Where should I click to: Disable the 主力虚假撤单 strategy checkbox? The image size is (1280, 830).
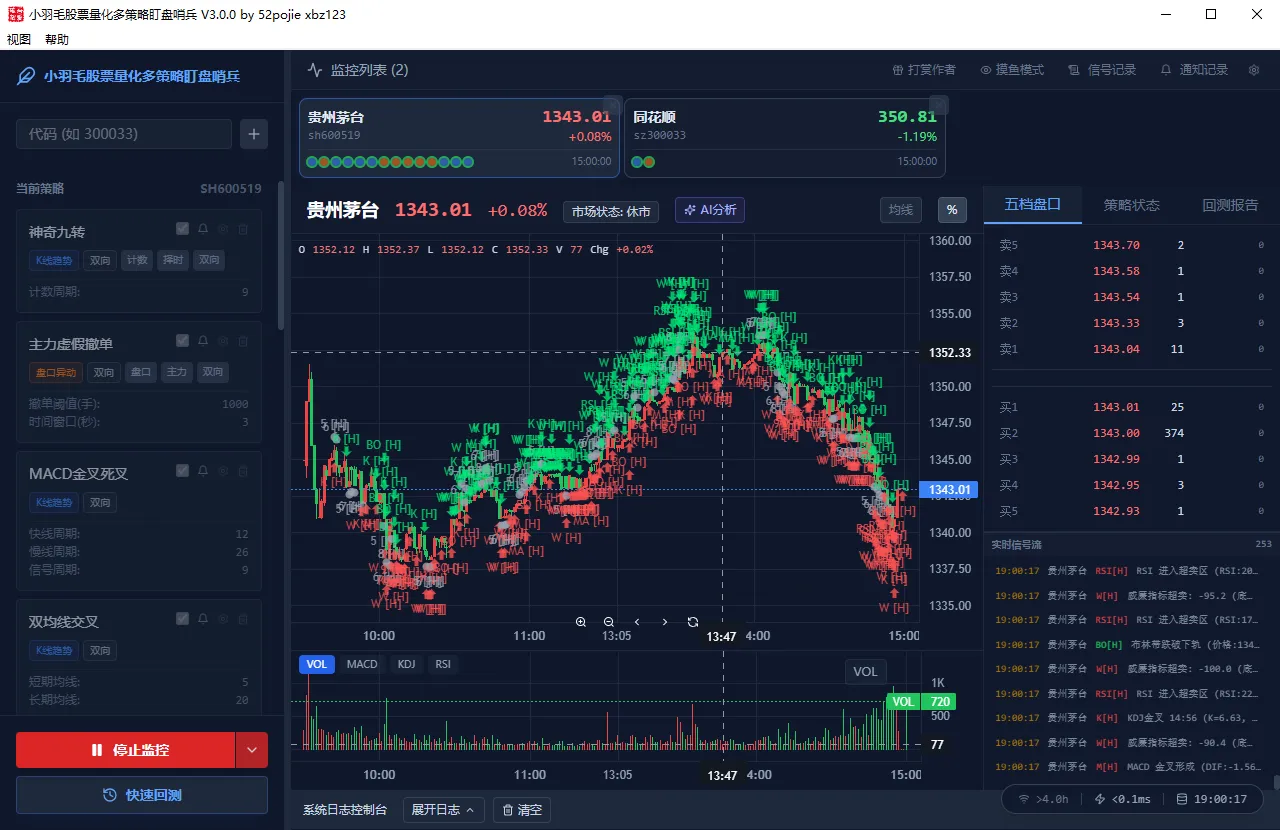pyautogui.click(x=182, y=340)
